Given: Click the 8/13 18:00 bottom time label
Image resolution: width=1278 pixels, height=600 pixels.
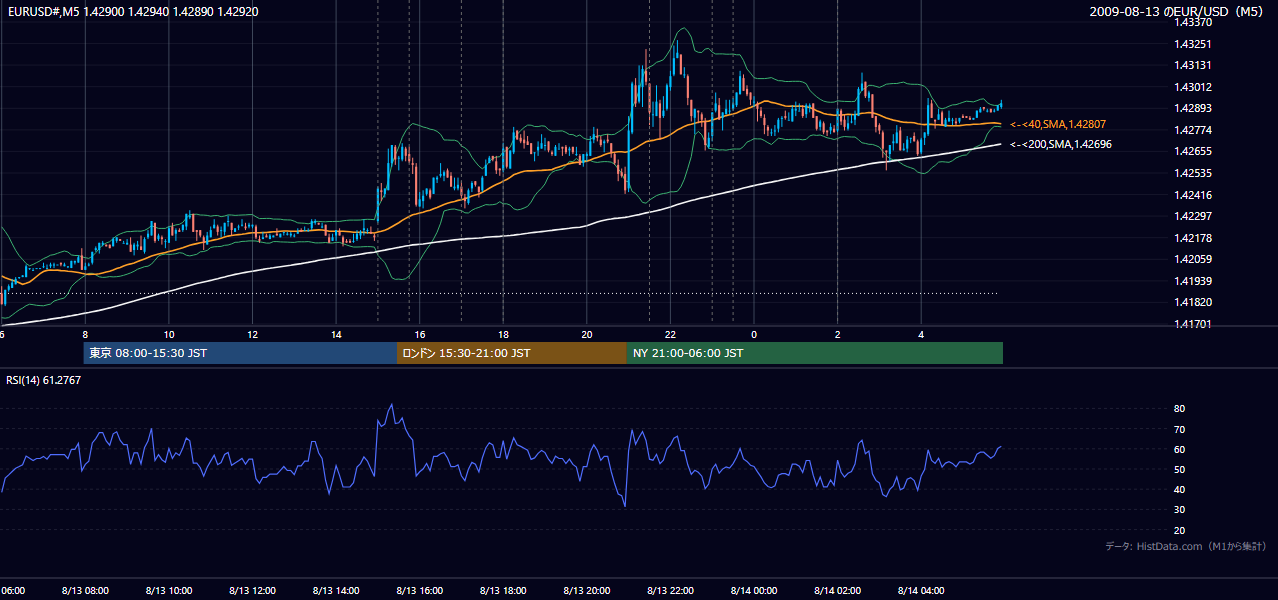Looking at the screenshot, I should (x=503, y=590).
